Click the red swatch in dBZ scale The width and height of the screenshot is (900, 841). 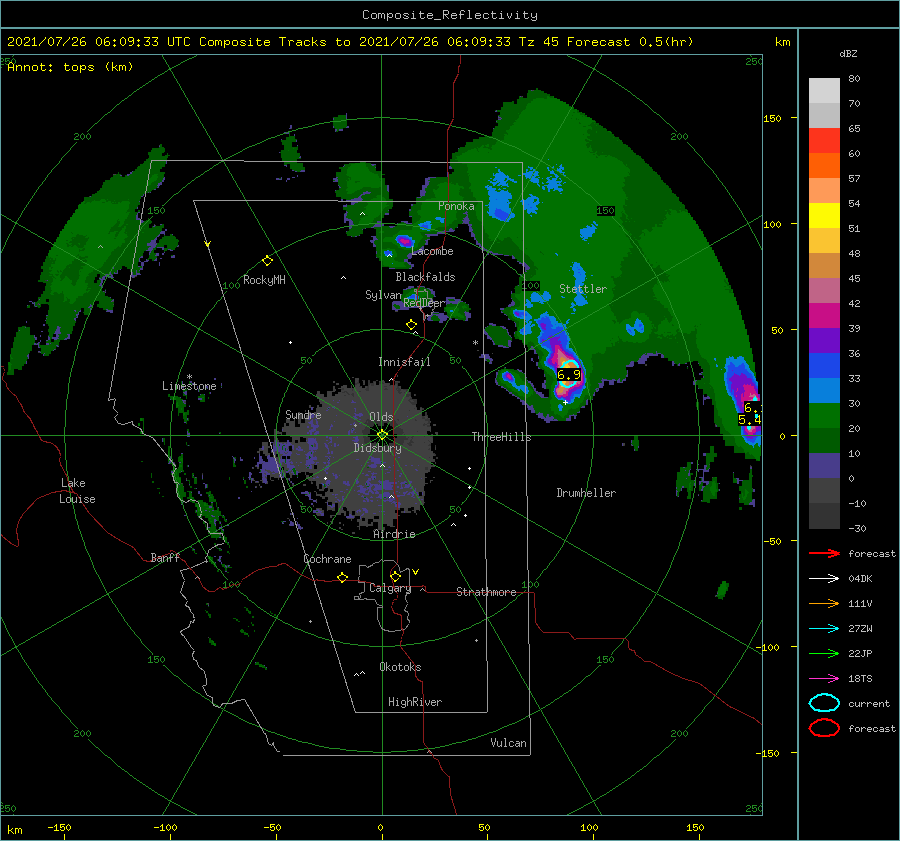tap(824, 140)
